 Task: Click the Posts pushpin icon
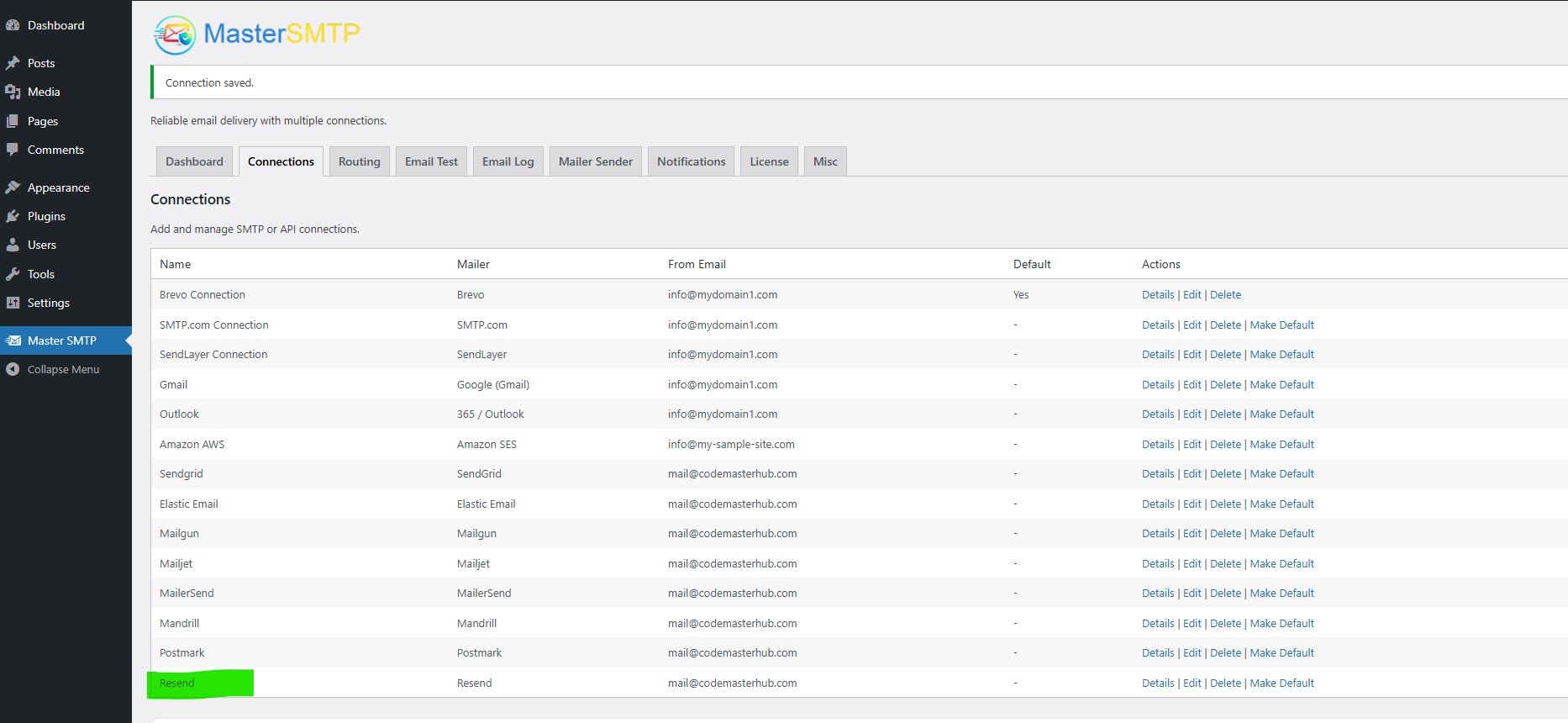(x=13, y=63)
